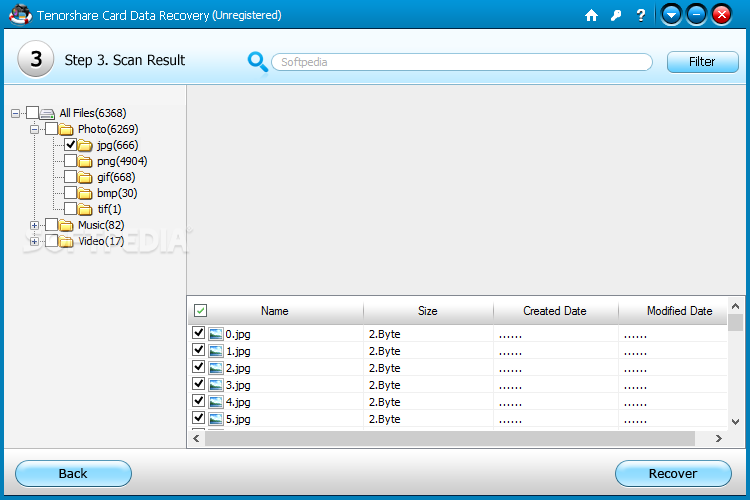Uncheck the 5.jpg file checkbox
The width and height of the screenshot is (750, 500).
[x=199, y=418]
